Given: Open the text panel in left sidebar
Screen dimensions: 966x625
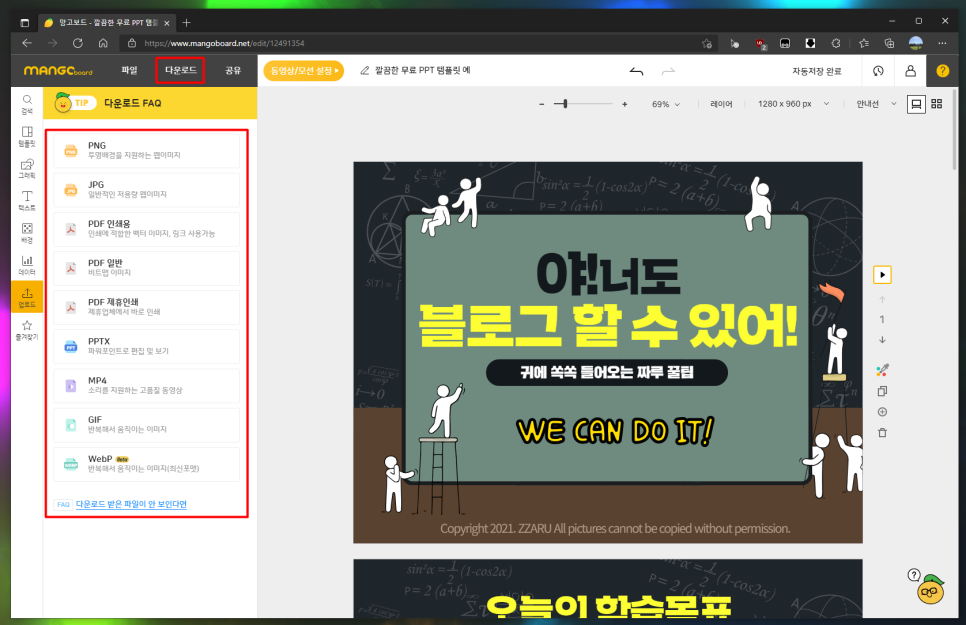Looking at the screenshot, I should point(27,201).
